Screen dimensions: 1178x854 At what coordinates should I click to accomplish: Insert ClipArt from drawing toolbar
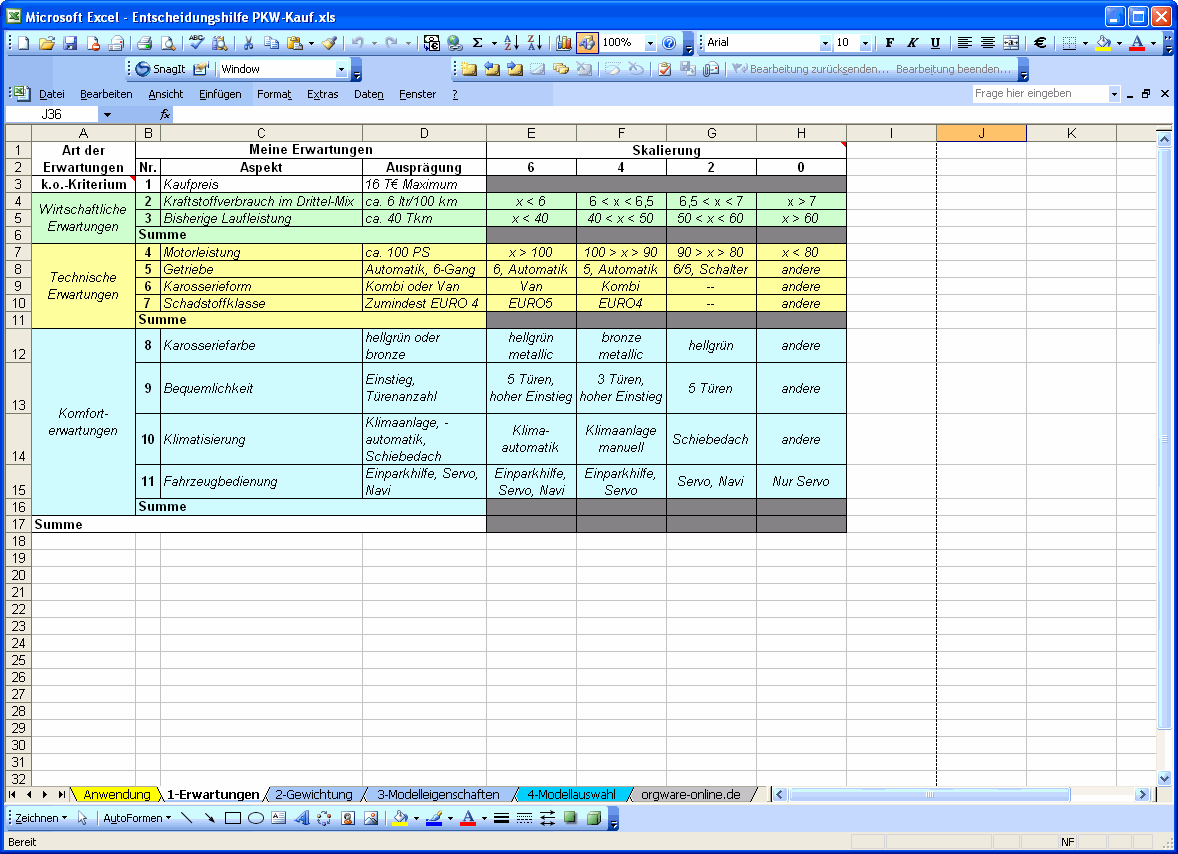point(348,818)
